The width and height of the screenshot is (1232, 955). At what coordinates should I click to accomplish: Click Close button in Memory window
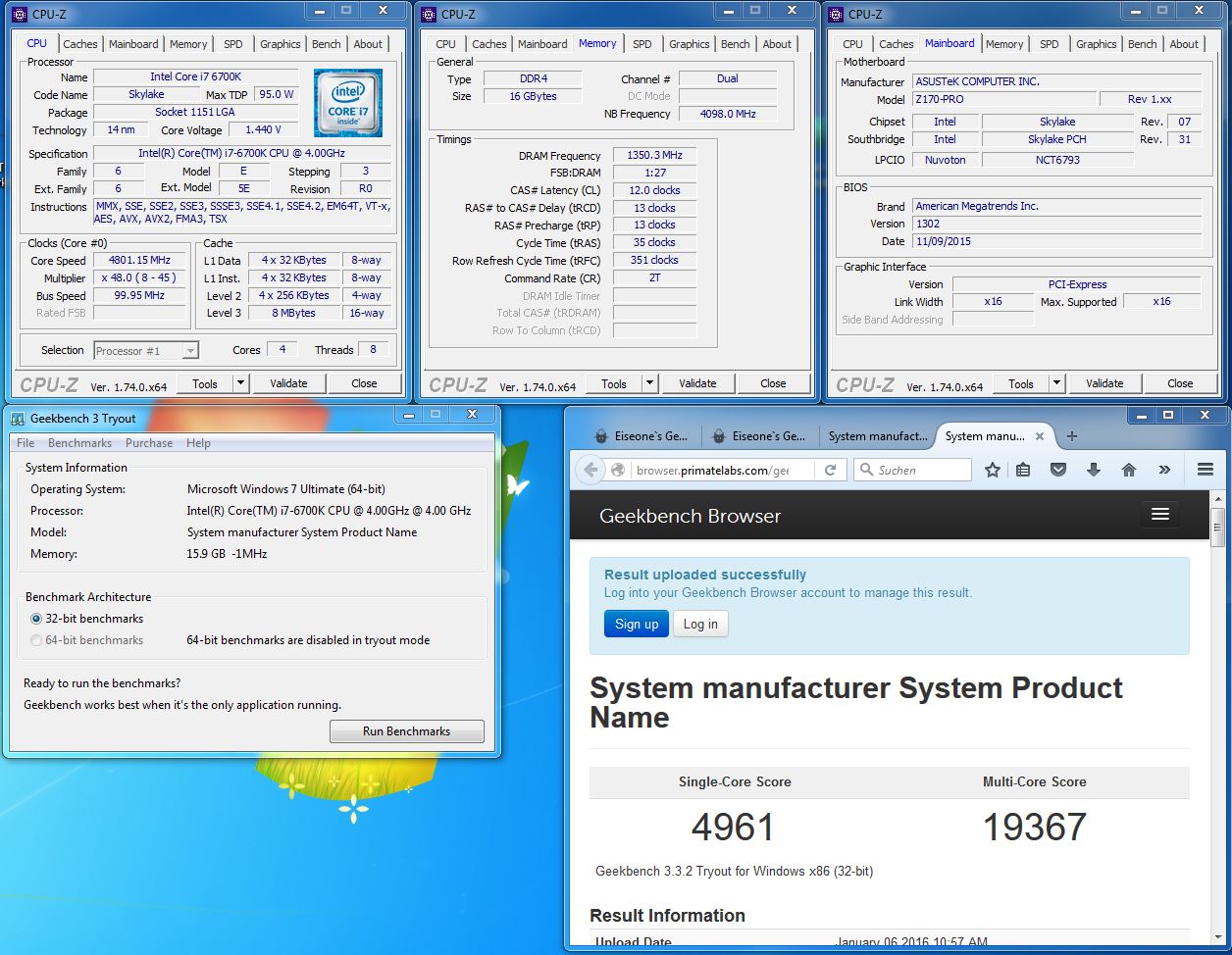coord(773,383)
